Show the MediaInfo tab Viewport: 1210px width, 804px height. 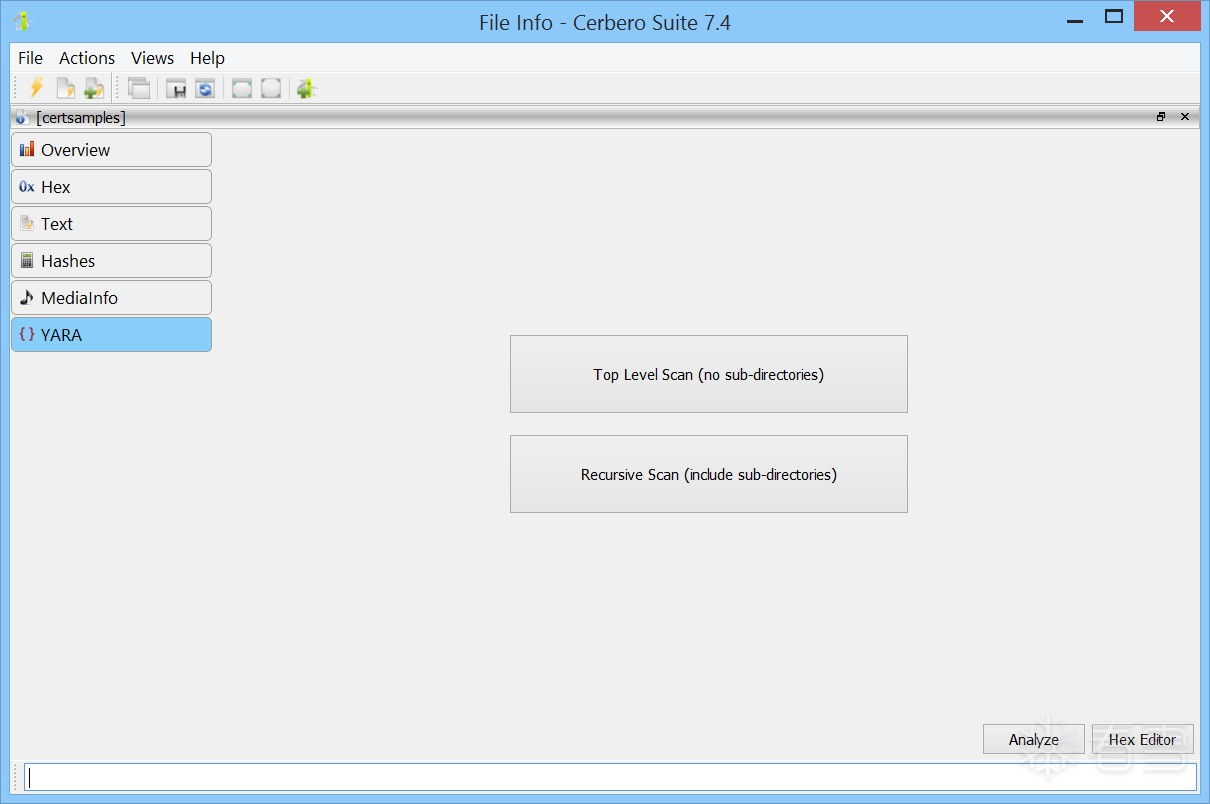pyautogui.click(x=111, y=298)
